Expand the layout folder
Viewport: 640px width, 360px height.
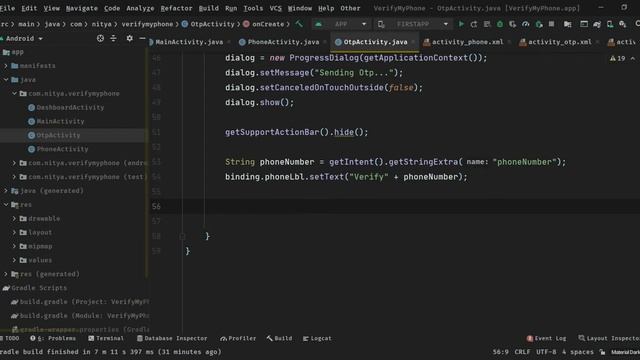tap(14, 232)
